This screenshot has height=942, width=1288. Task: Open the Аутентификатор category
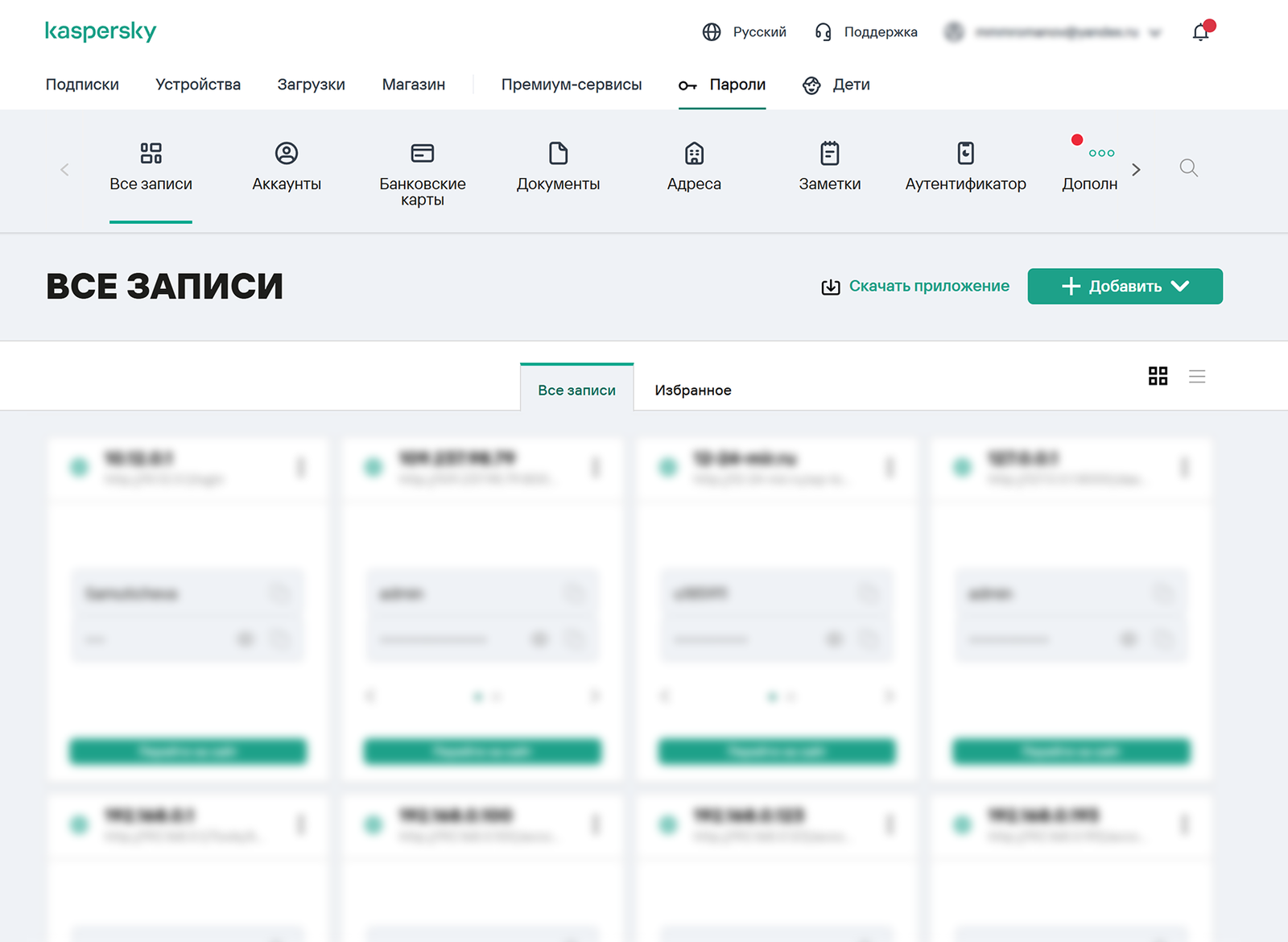tap(965, 167)
